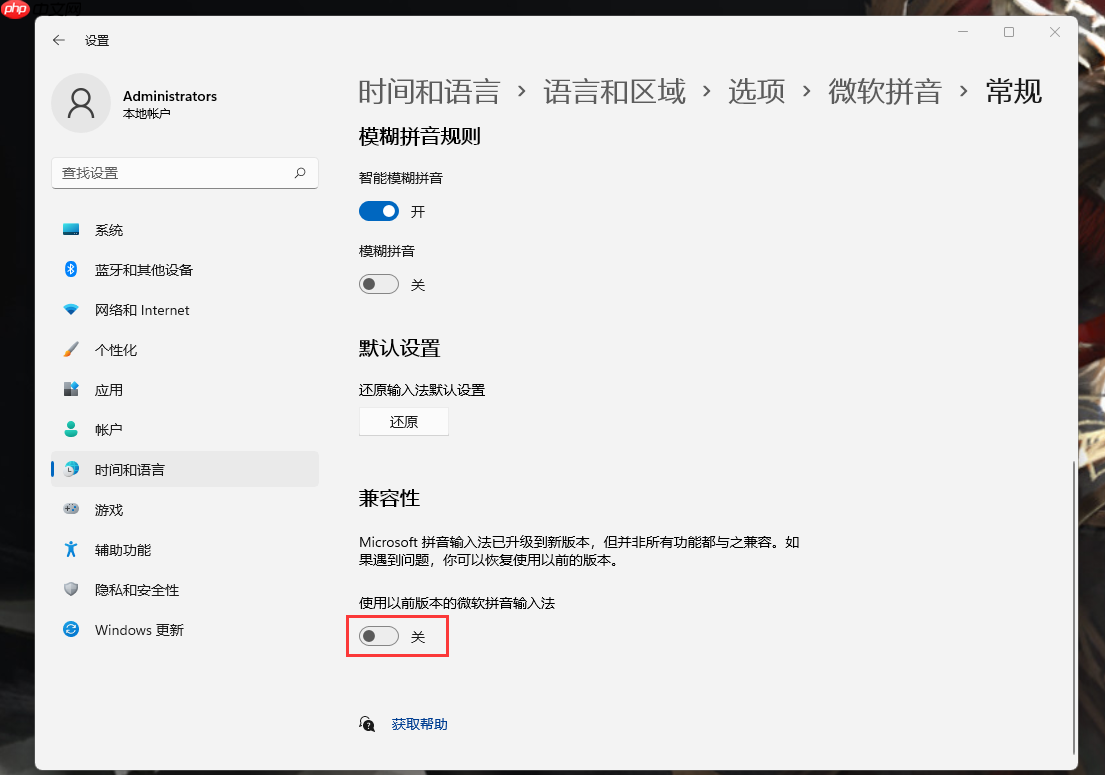Select the 帐户 accounts icon
The height and width of the screenshot is (775, 1105).
point(71,429)
